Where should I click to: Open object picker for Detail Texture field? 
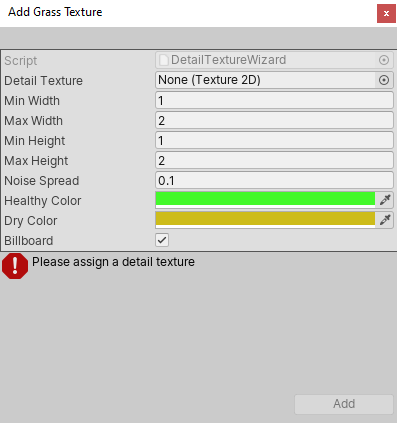(x=384, y=80)
